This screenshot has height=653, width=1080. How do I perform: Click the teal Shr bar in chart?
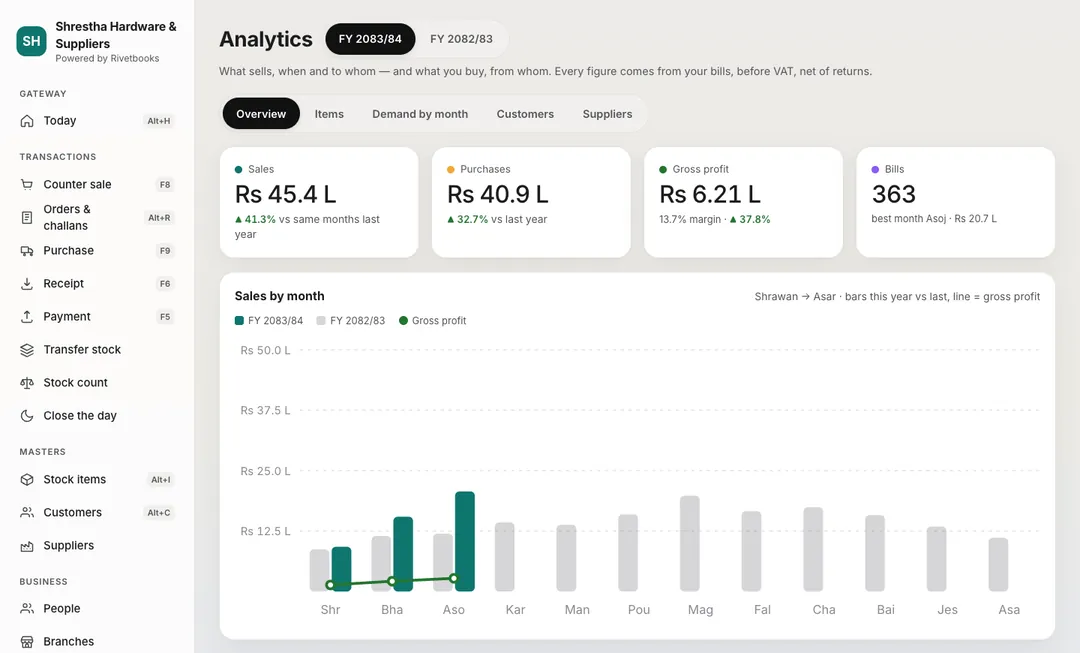coord(342,569)
